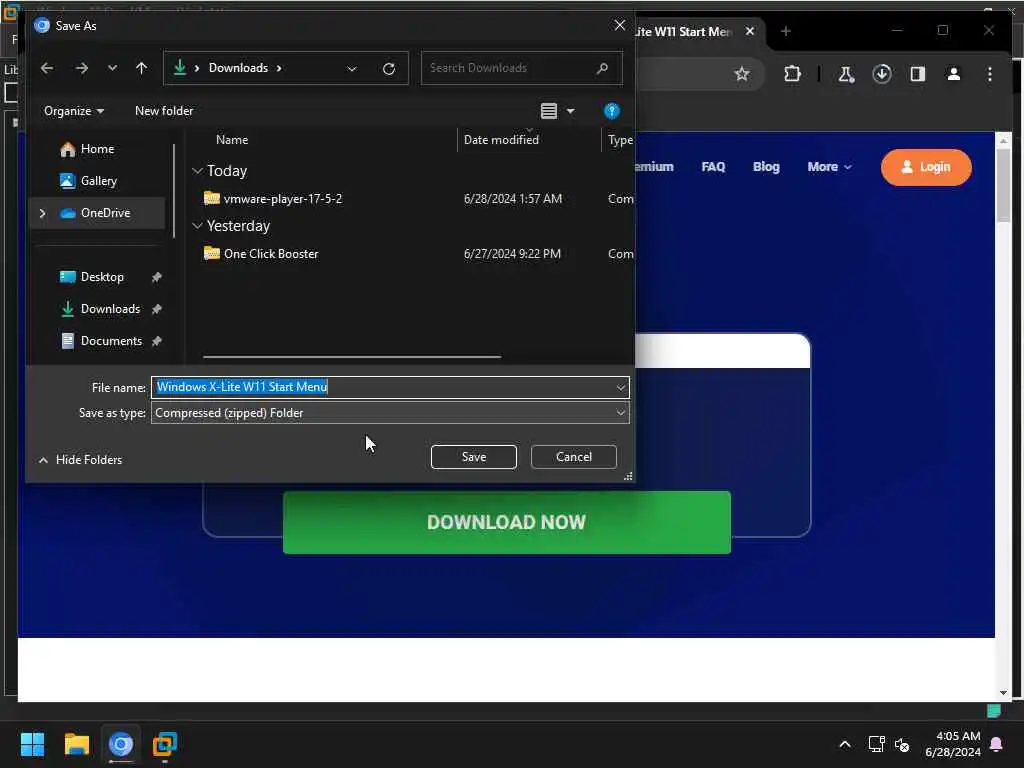The width and height of the screenshot is (1024, 768).
Task: Unpin Documents pin icon
Action: click(x=157, y=341)
